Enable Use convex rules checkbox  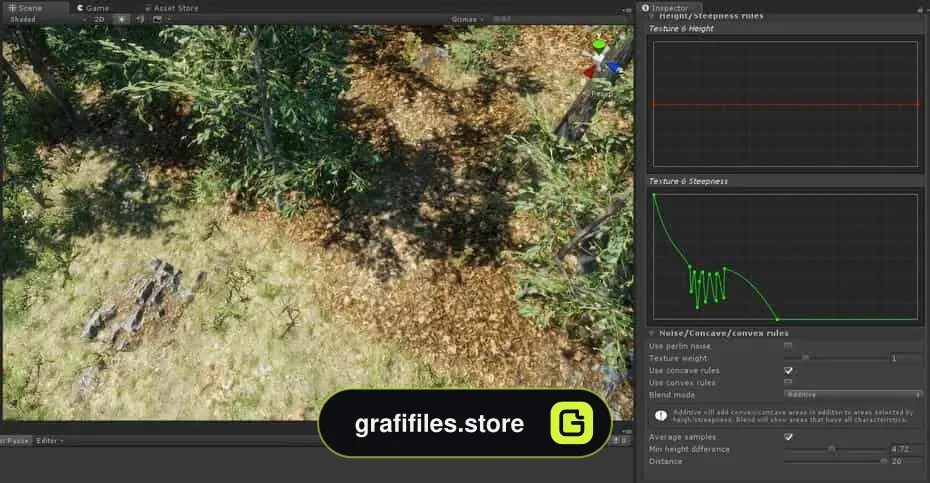click(x=788, y=383)
